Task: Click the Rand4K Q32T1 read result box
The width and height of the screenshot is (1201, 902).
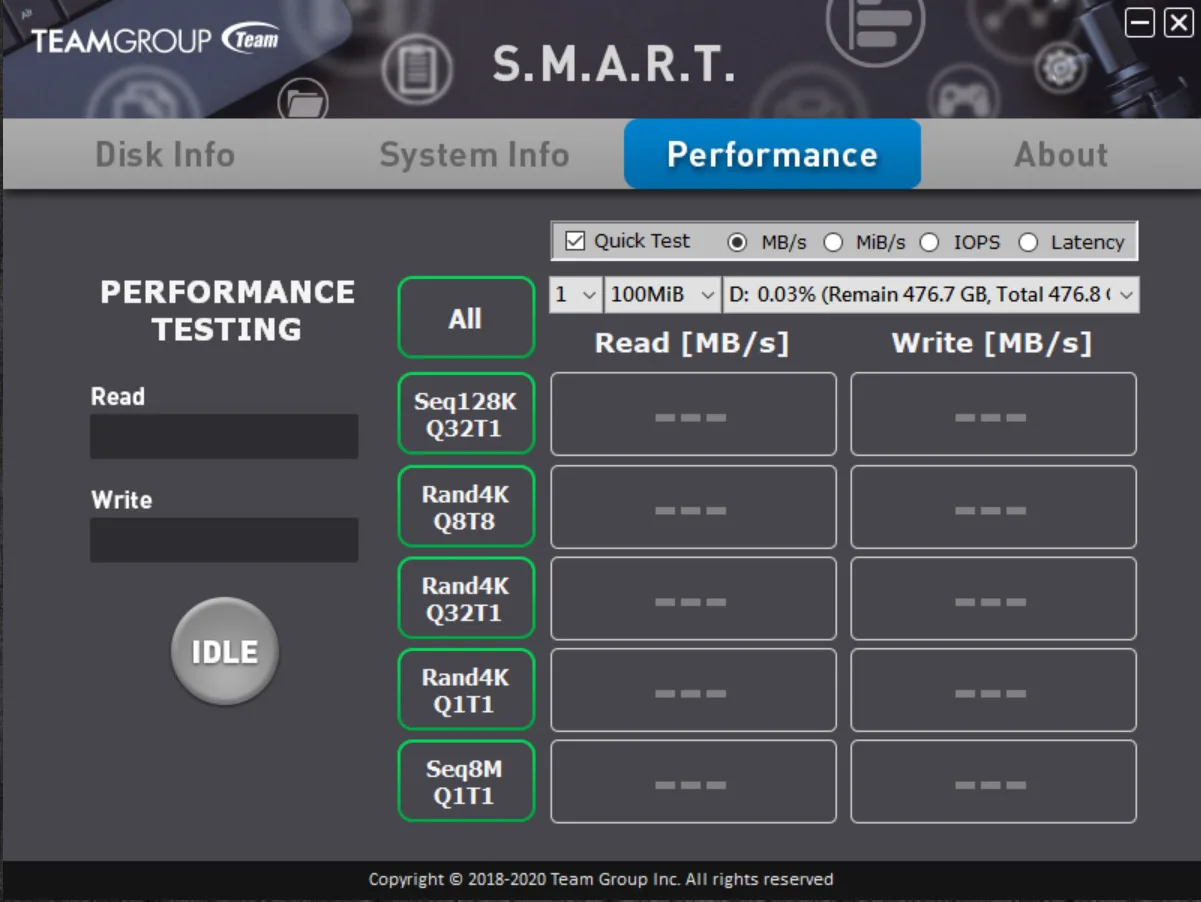Action: click(693, 598)
